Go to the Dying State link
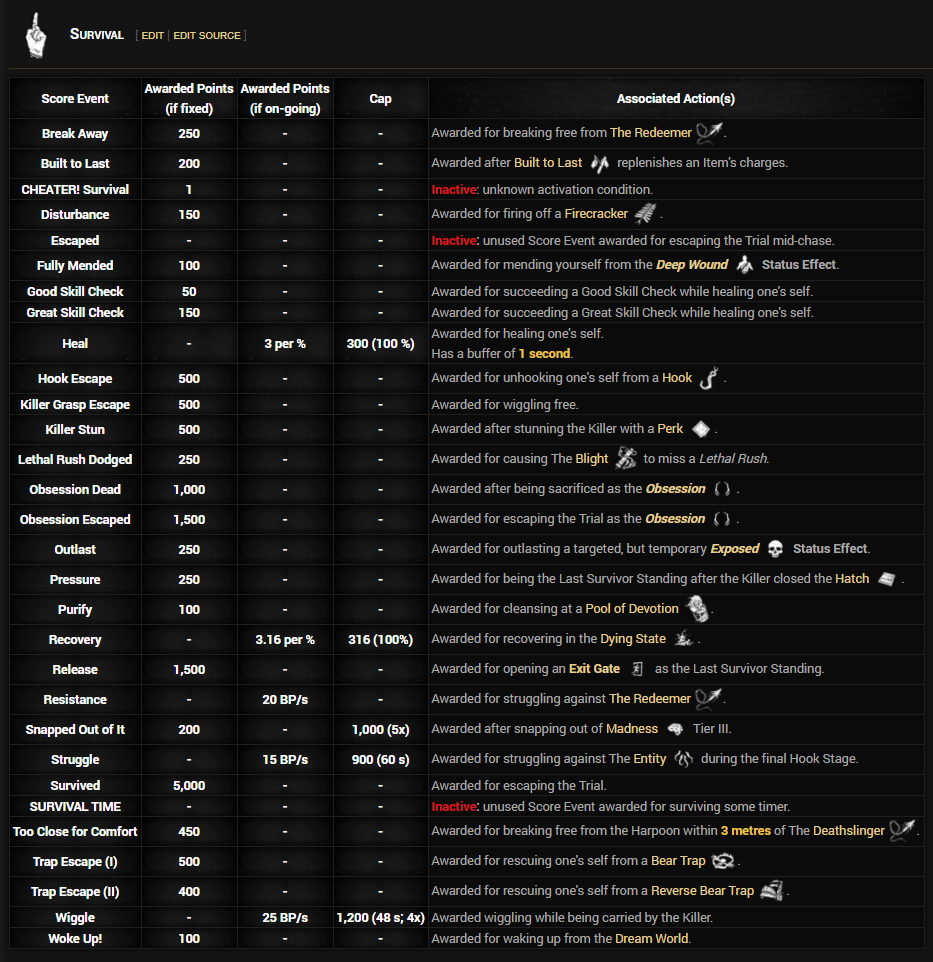The width and height of the screenshot is (933, 962). pyautogui.click(x=632, y=639)
